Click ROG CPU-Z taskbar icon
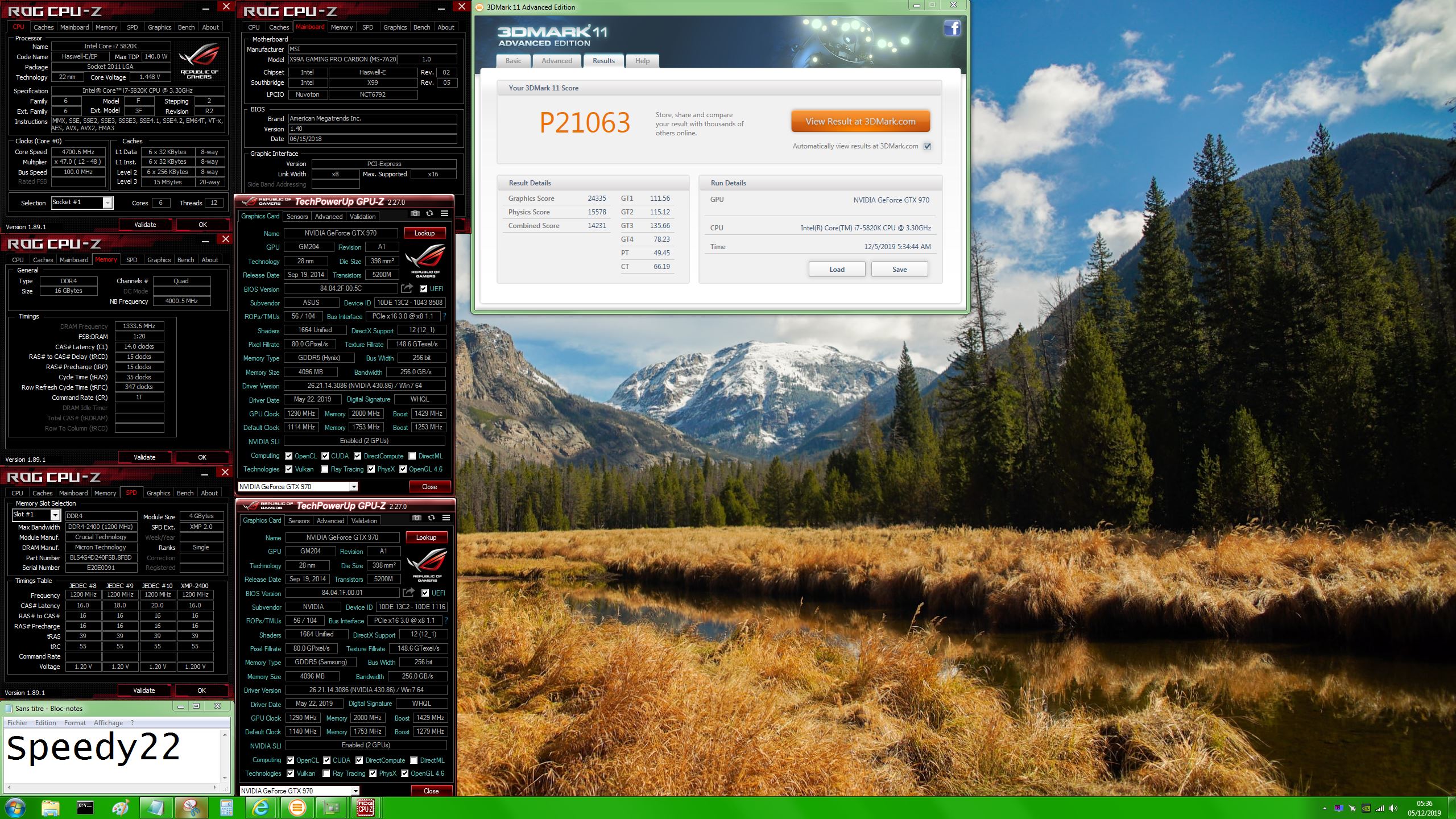Screen dimensions: 1456x819 [365, 808]
